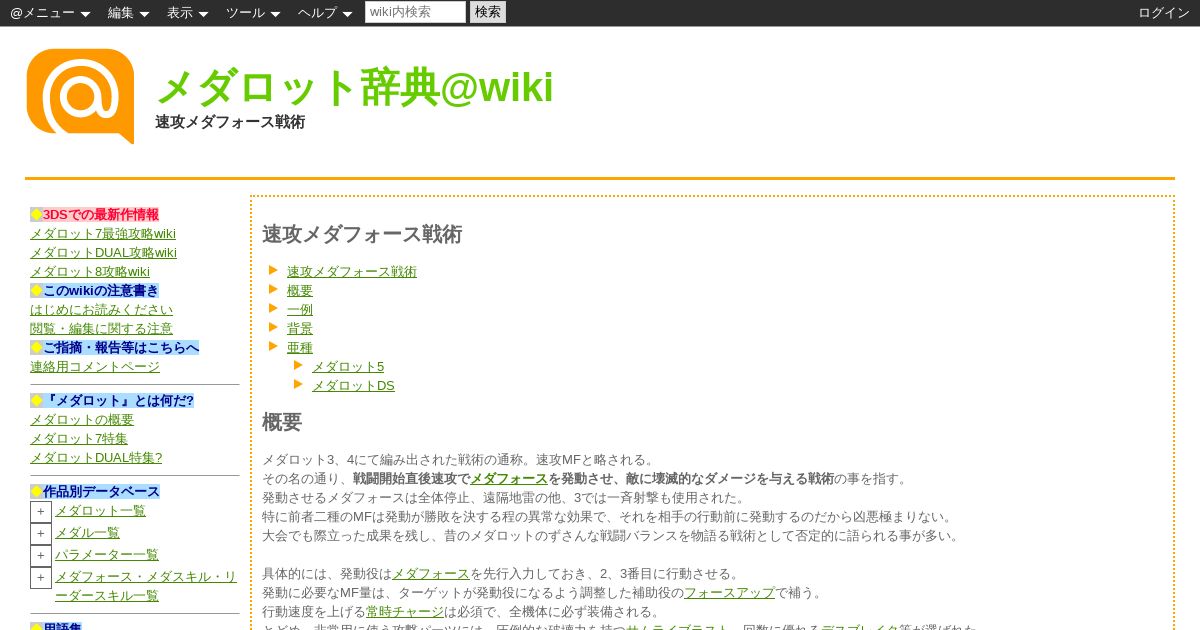1200x630 pixels.
Task: Click the 概要 section heading
Action: [x=282, y=422]
